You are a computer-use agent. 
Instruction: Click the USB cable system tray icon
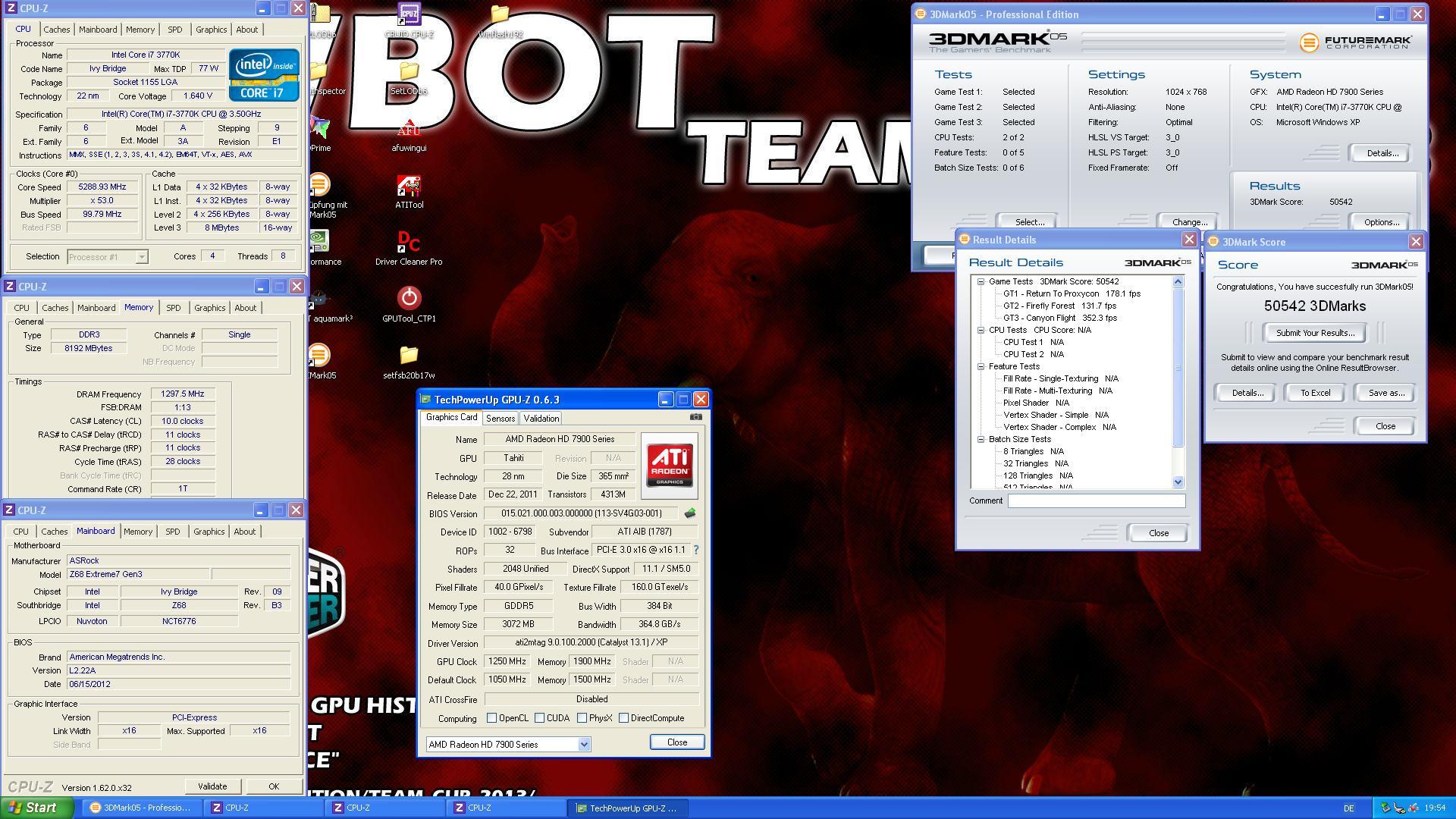pyautogui.click(x=1399, y=808)
